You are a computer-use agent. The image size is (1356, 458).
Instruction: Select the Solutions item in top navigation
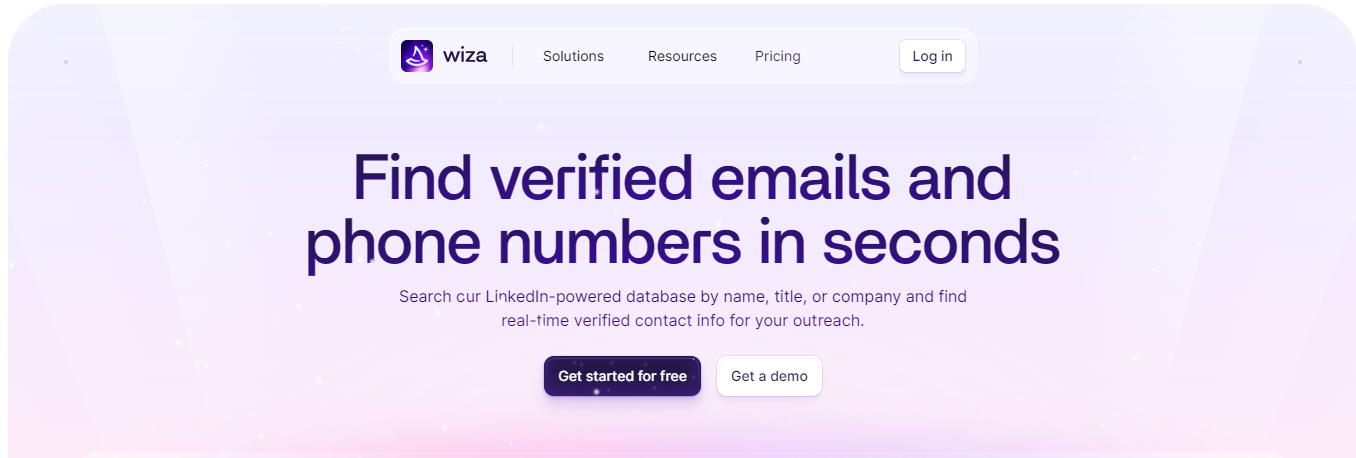click(573, 56)
